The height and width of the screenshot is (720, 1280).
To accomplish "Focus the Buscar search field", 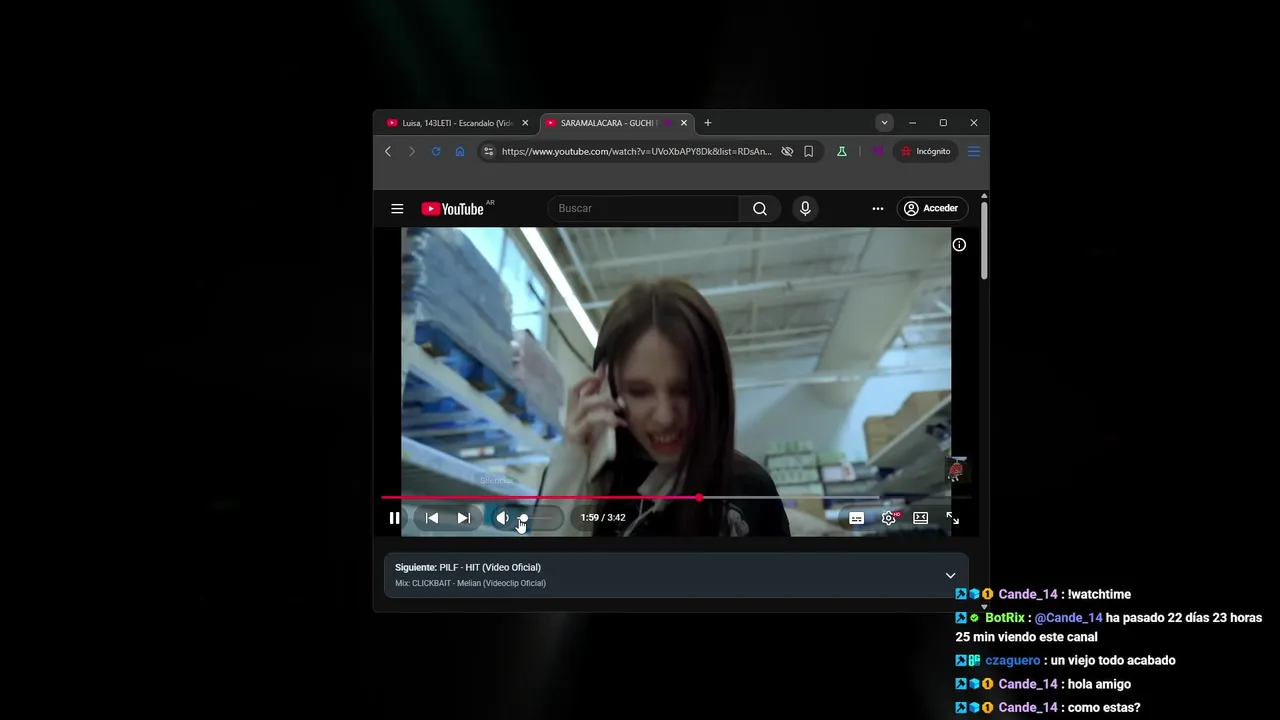I will (645, 209).
